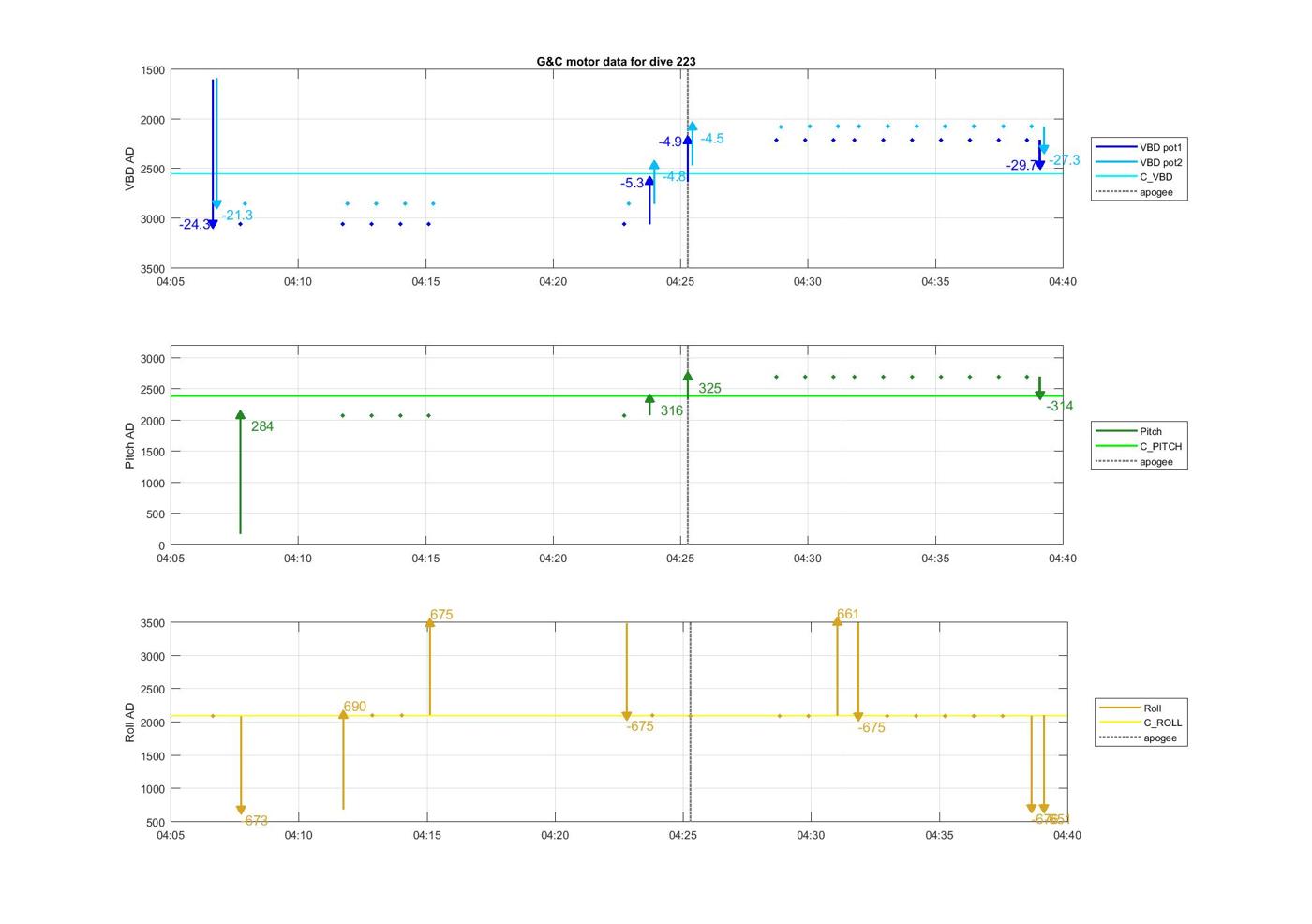1312x924 pixels.
Task: Click the "Pitch AD" y-axis label
Action: 130,445
